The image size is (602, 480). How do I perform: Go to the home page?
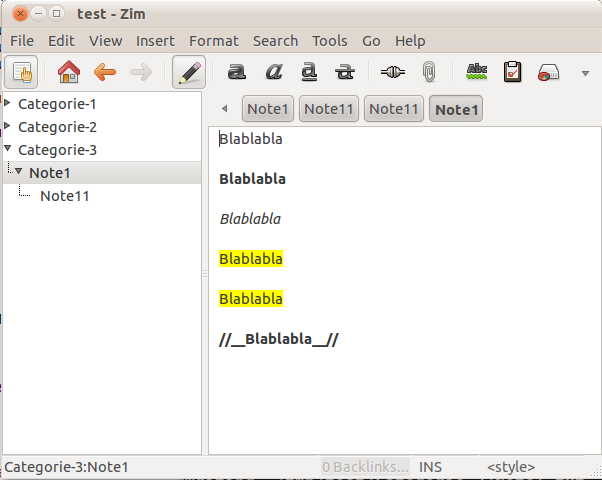click(x=68, y=72)
